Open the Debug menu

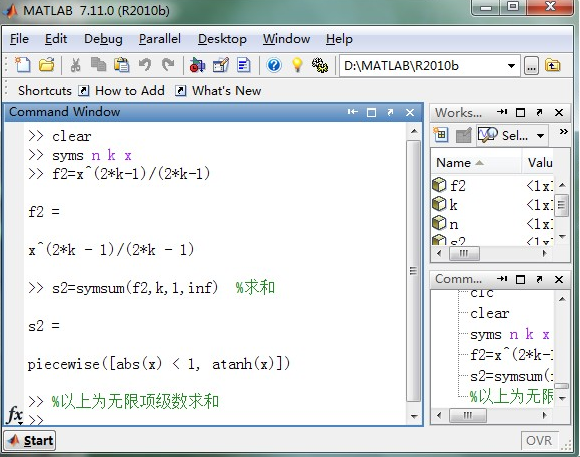pyautogui.click(x=103, y=39)
